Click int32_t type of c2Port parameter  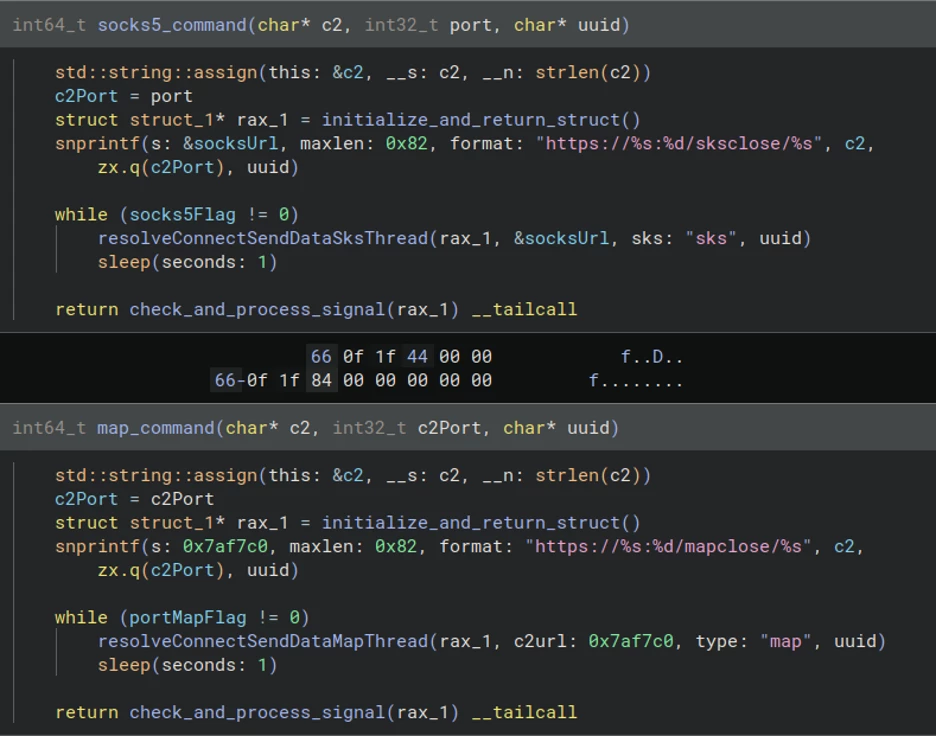pyautogui.click(x=370, y=428)
